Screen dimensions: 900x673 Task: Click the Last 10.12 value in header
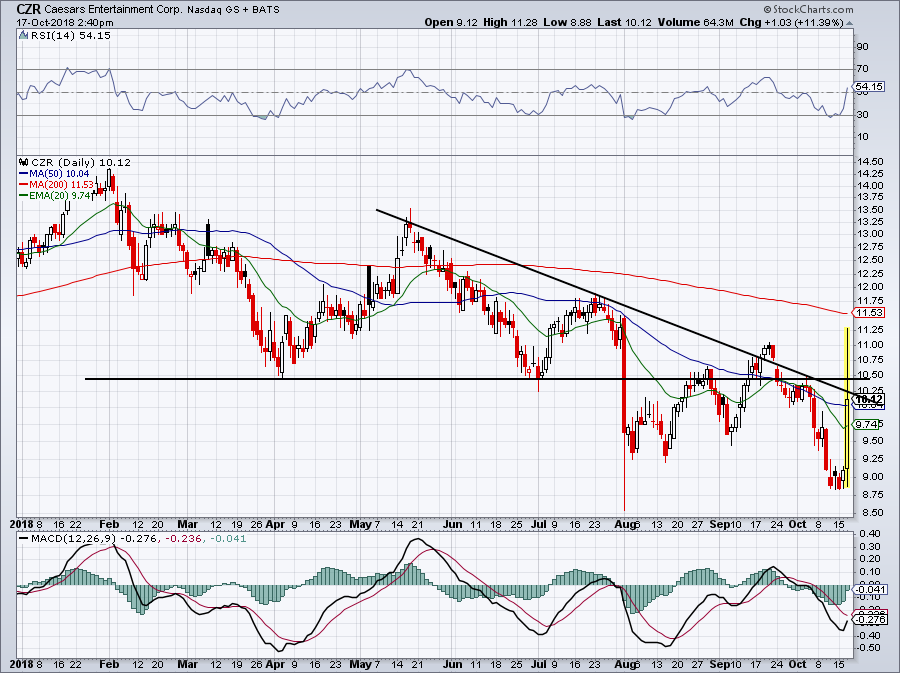point(624,22)
